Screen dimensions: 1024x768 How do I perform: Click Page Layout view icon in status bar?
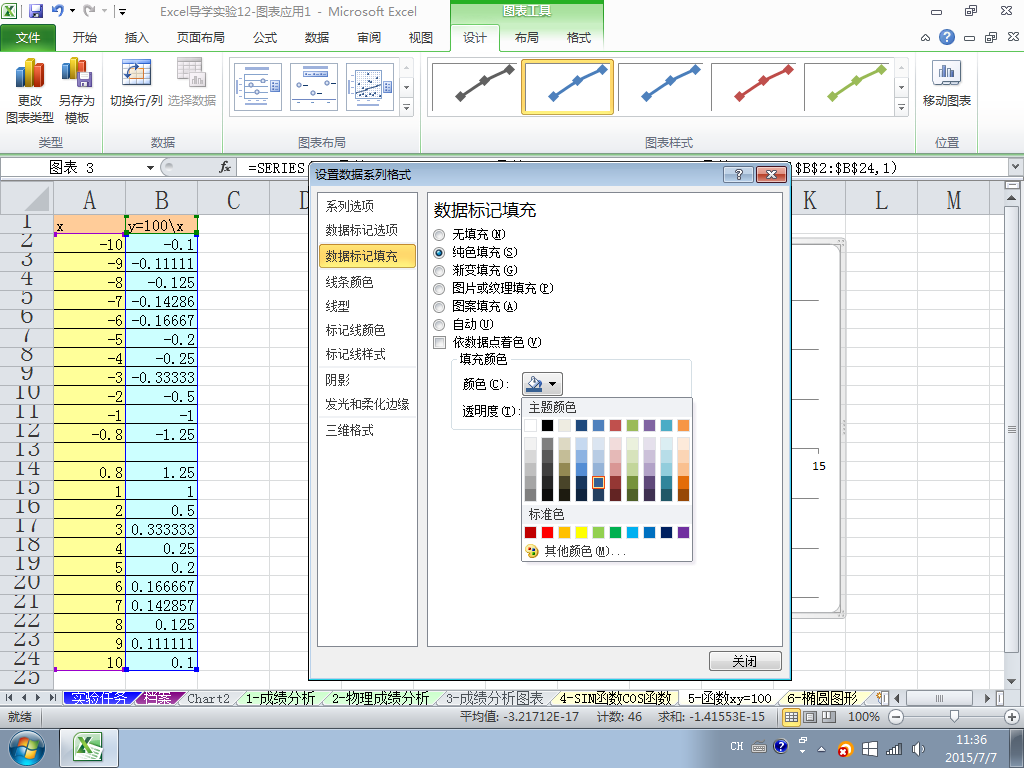click(x=810, y=717)
